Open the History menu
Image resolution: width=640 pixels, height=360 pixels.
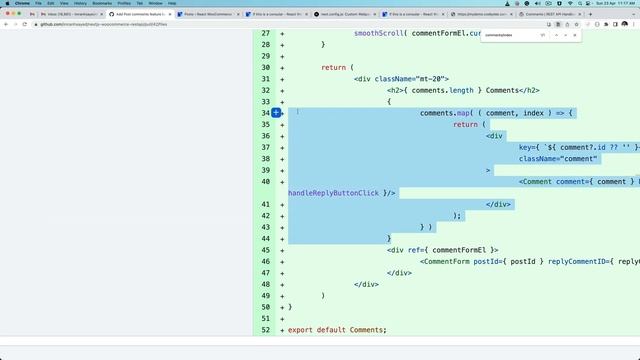(80, 3)
